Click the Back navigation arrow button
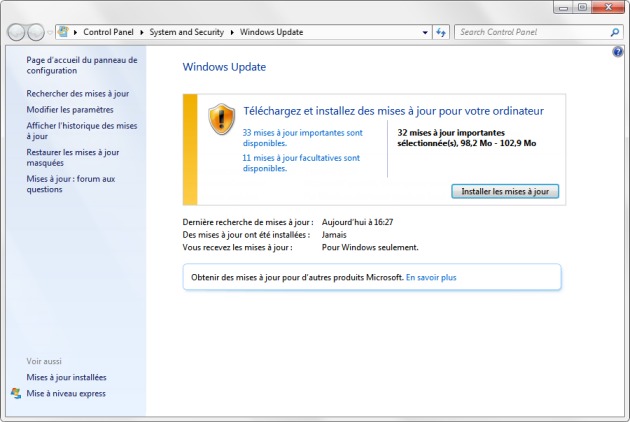 (16, 32)
